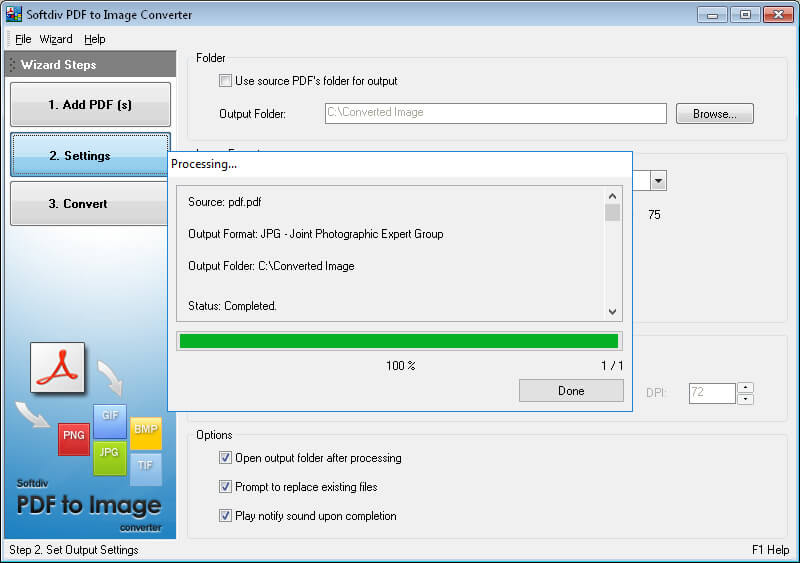Click the green conversion progress bar
The height and width of the screenshot is (563, 800).
click(399, 341)
